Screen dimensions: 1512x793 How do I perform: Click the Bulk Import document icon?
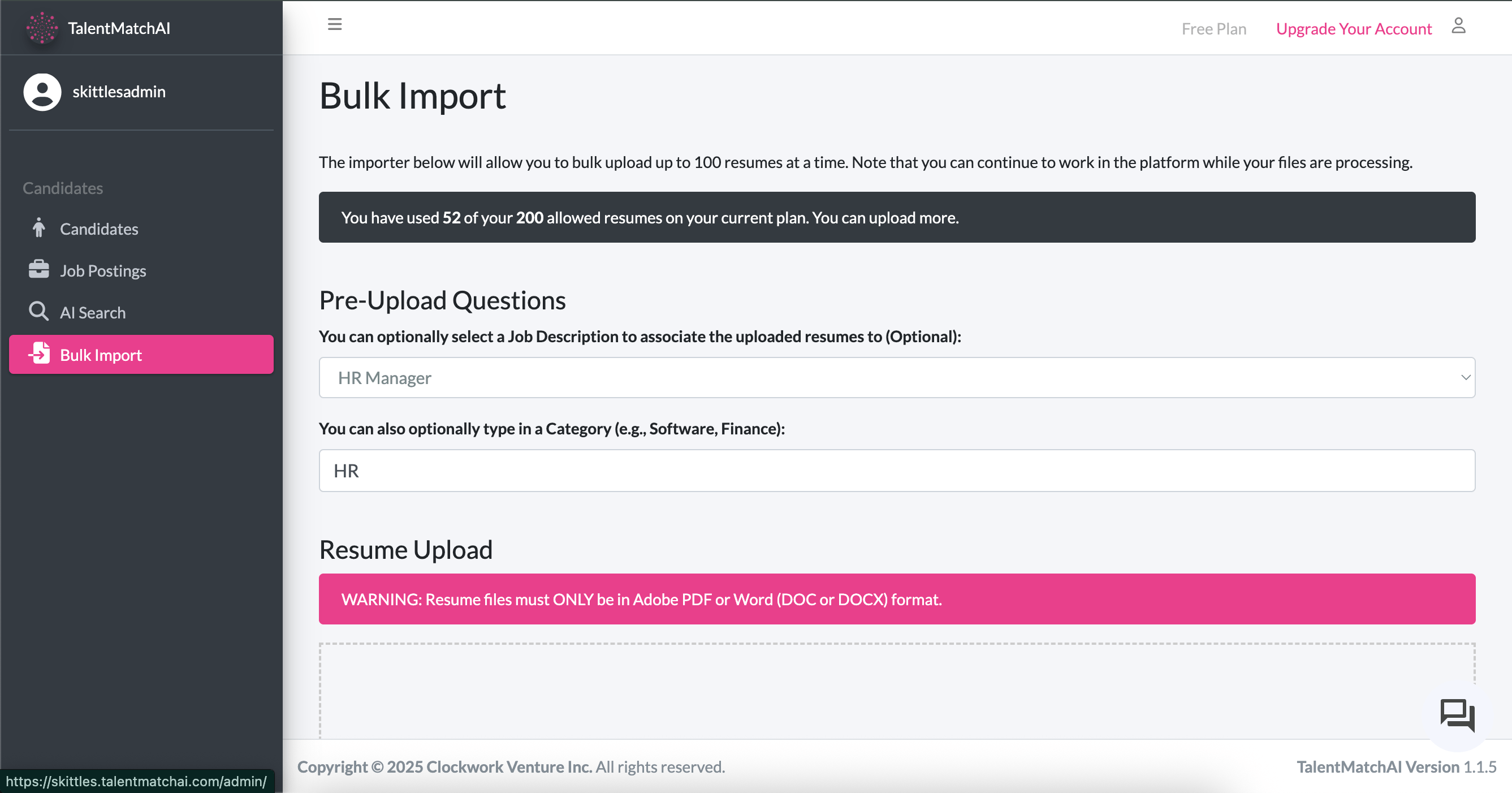[40, 354]
